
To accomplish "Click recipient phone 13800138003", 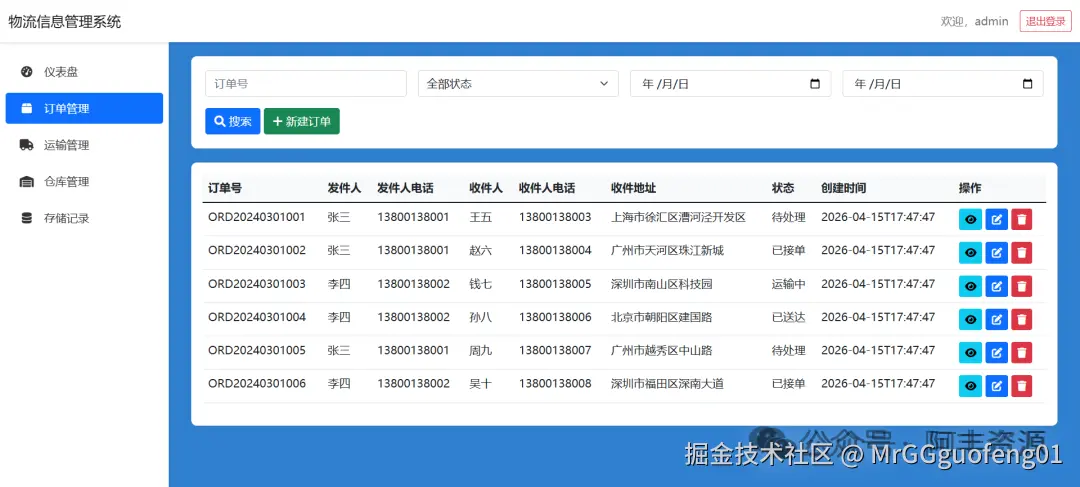I will (x=555, y=217).
